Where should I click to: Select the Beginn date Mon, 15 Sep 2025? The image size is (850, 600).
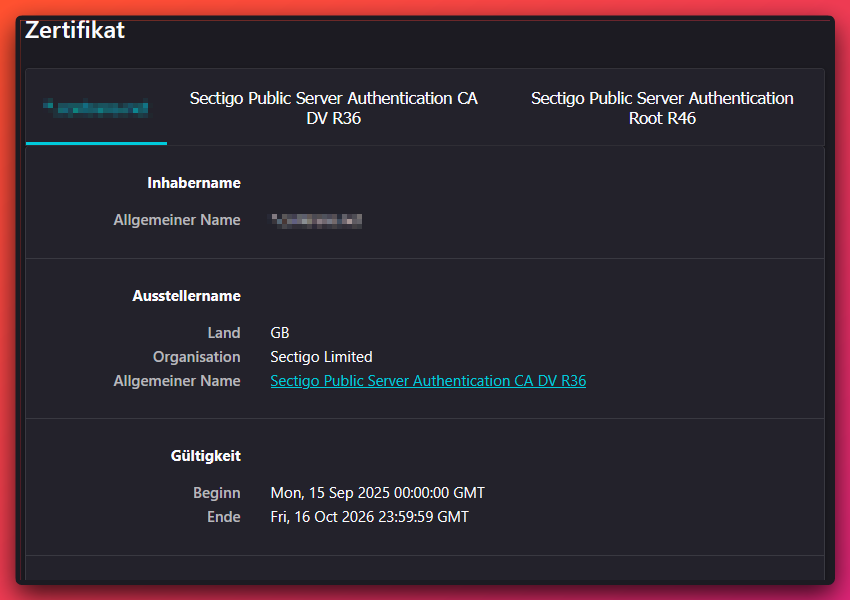click(377, 492)
